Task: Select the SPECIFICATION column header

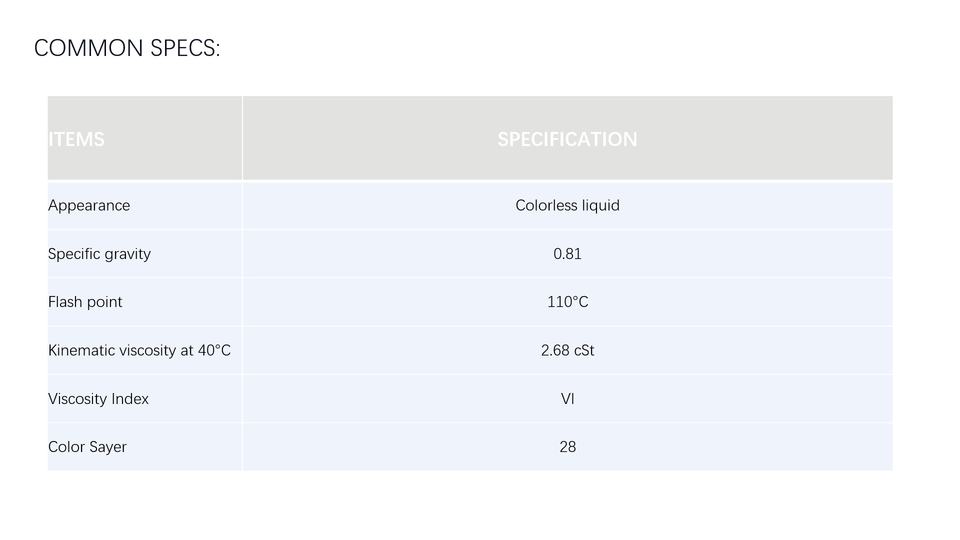Action: pyautogui.click(x=567, y=140)
